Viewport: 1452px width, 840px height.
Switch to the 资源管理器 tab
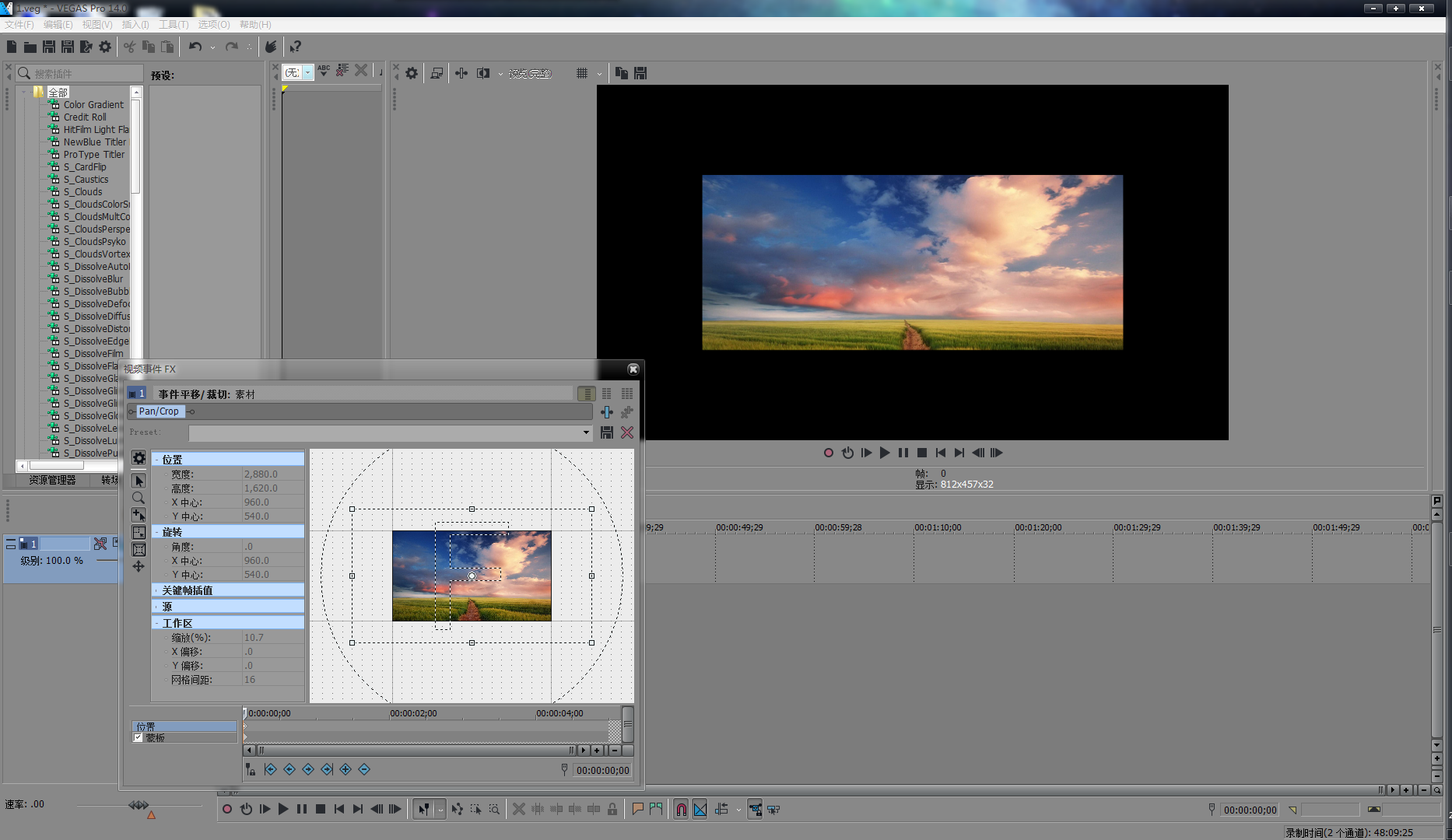(52, 481)
